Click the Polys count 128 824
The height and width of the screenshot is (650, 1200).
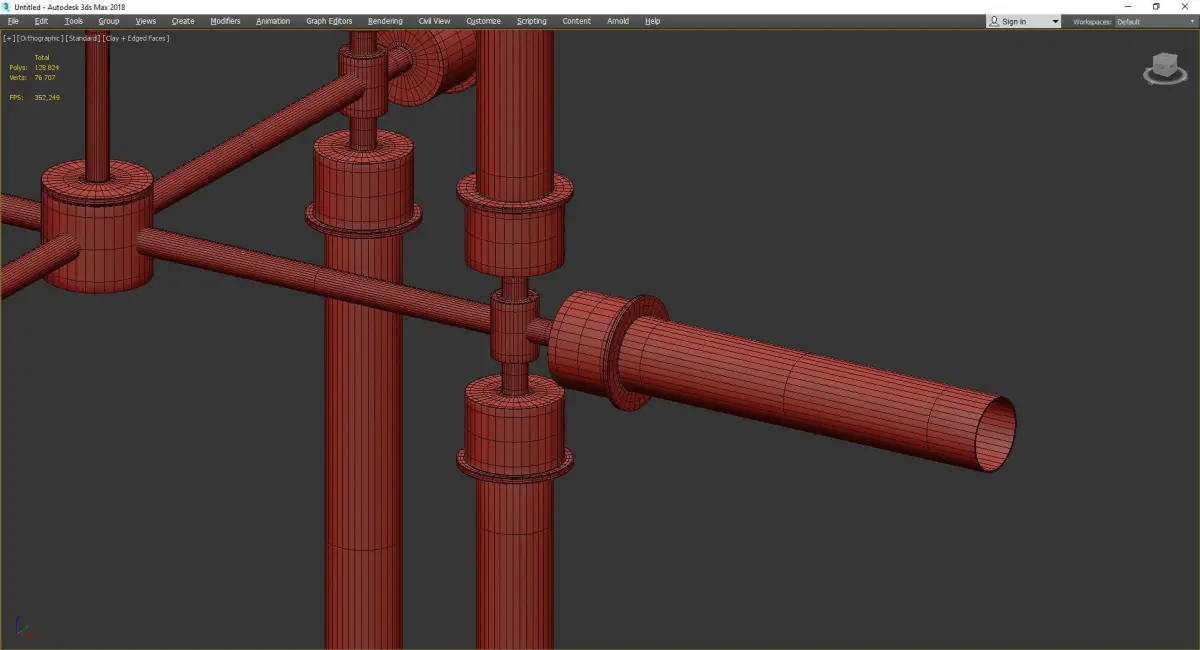[47, 67]
